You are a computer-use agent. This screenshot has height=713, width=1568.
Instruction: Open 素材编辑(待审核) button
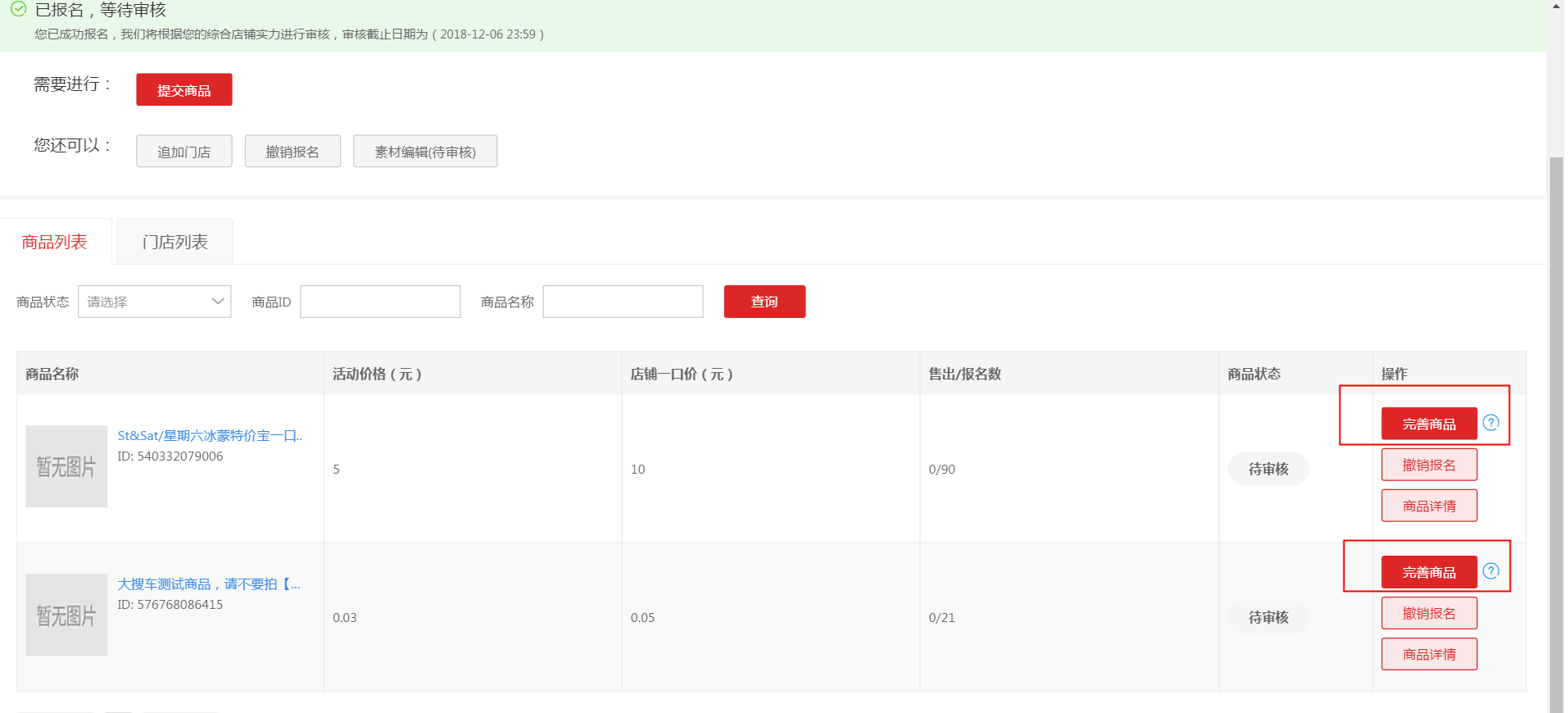[x=424, y=152]
